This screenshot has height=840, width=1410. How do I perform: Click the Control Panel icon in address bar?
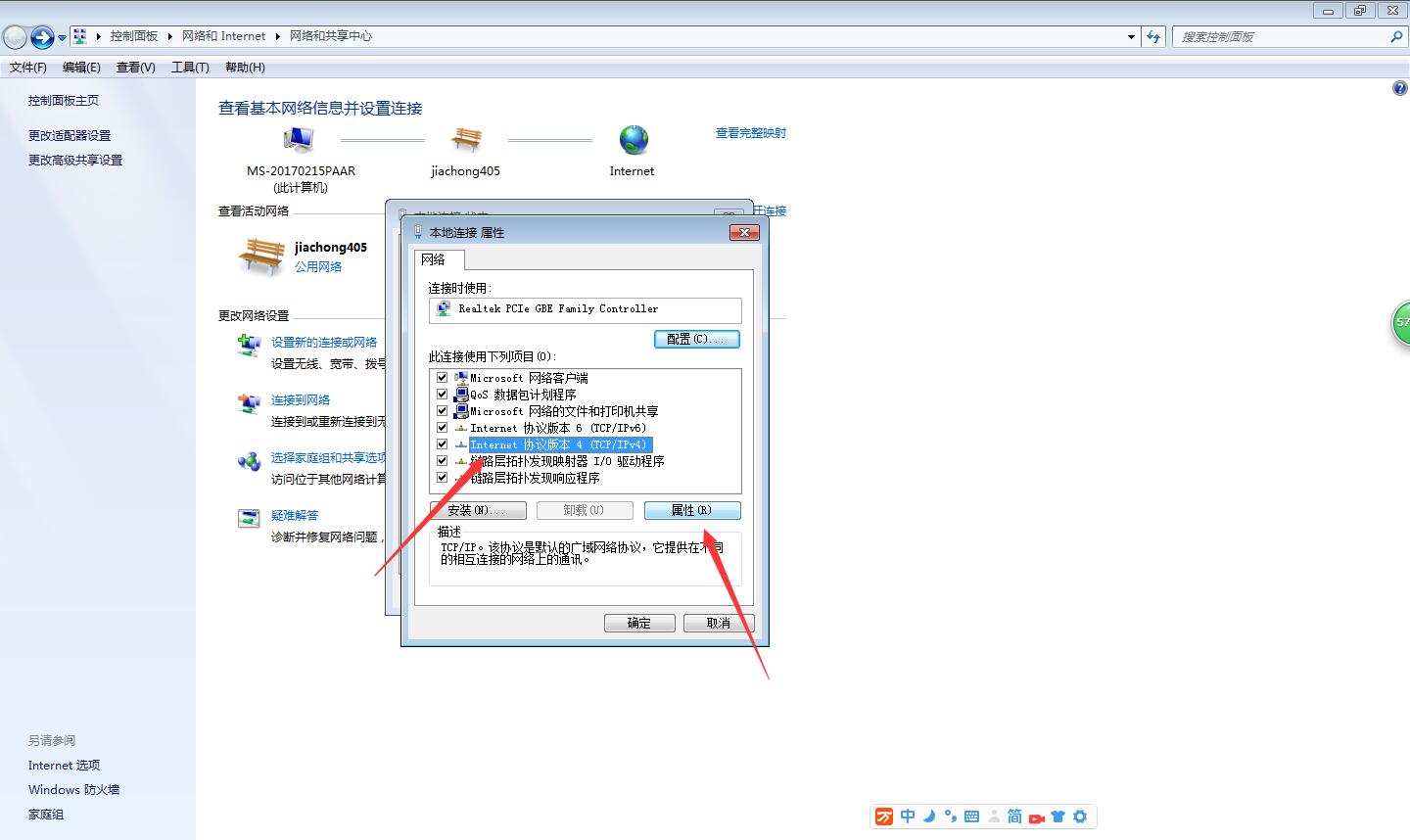pos(80,36)
